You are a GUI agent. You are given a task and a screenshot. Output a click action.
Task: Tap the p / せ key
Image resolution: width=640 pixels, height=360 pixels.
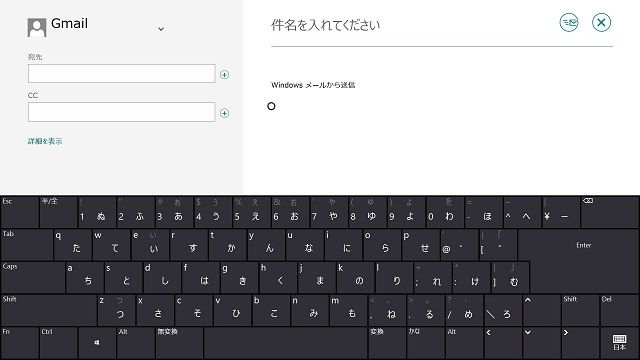tap(420, 244)
